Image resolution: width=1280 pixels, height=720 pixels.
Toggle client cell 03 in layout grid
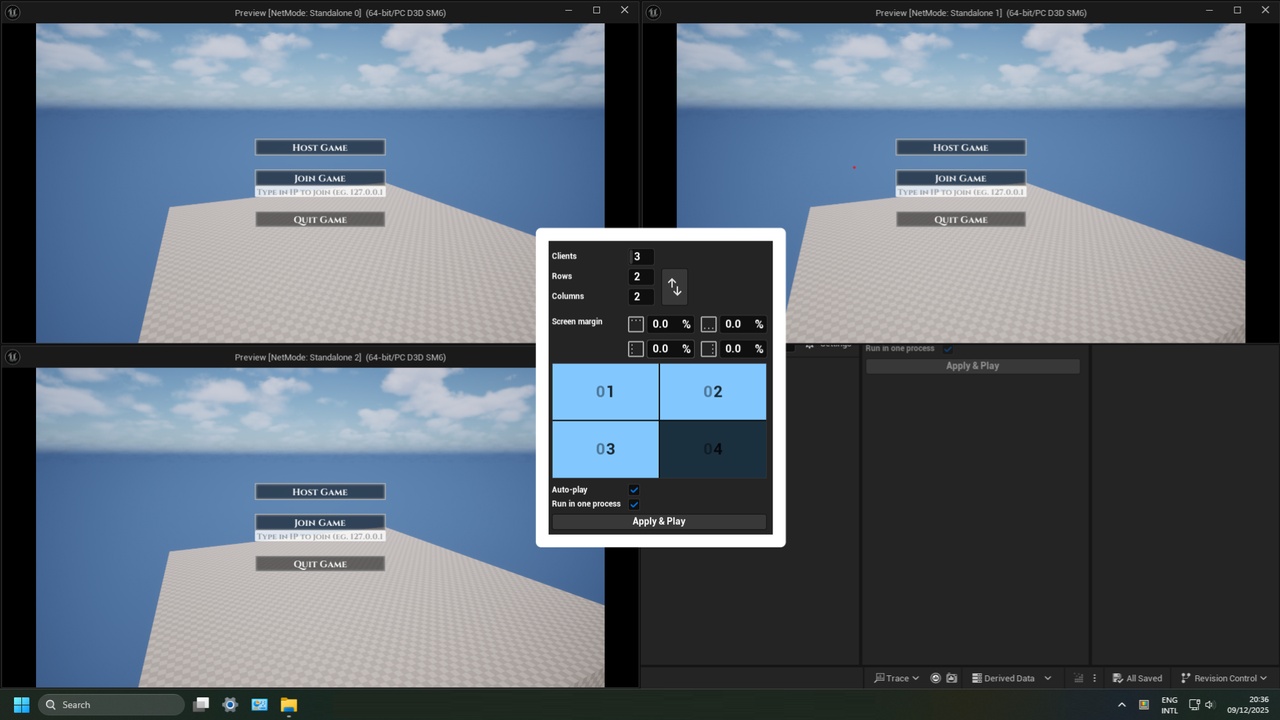tap(605, 449)
